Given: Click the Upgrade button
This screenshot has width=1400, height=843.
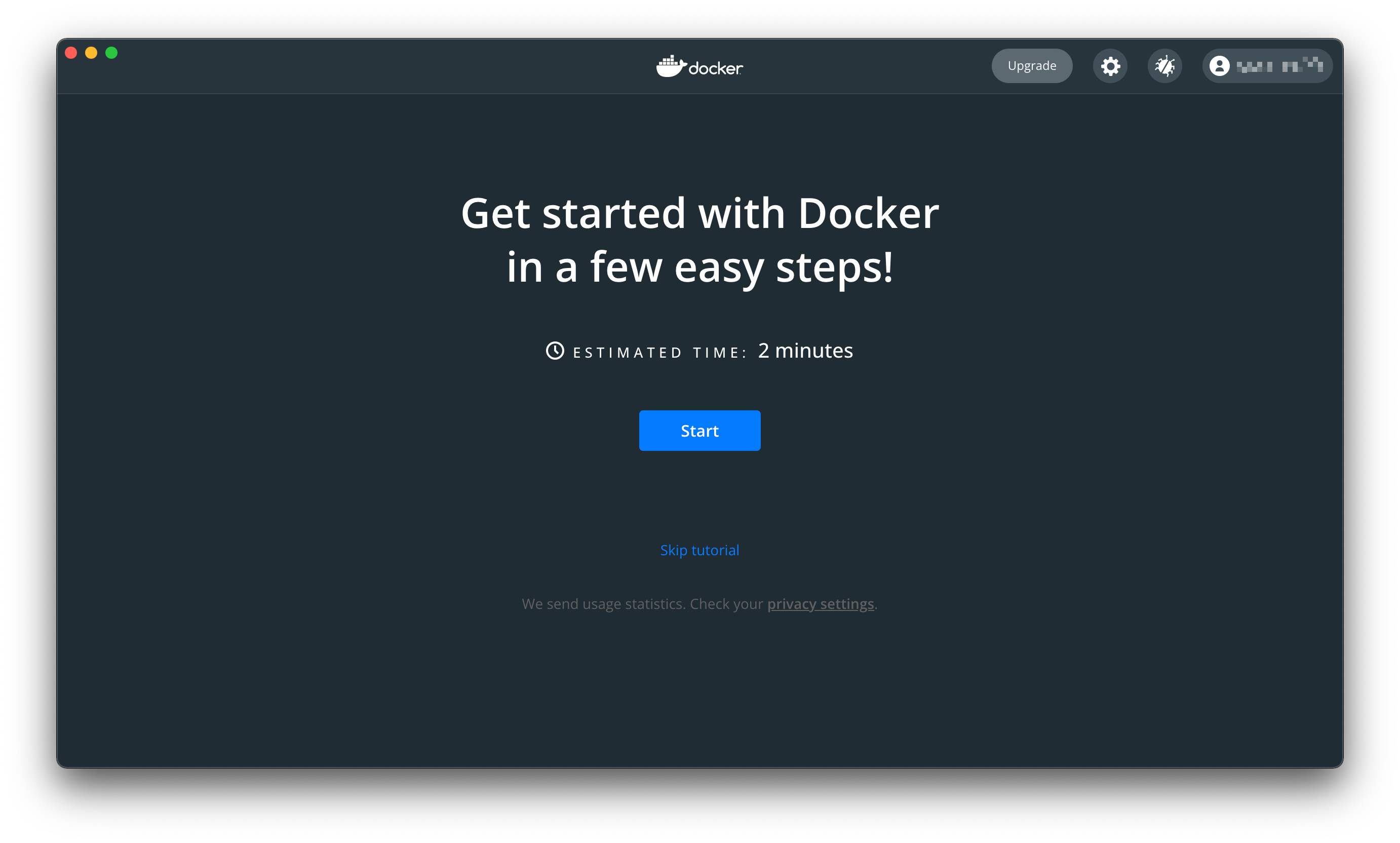Looking at the screenshot, I should coord(1031,66).
